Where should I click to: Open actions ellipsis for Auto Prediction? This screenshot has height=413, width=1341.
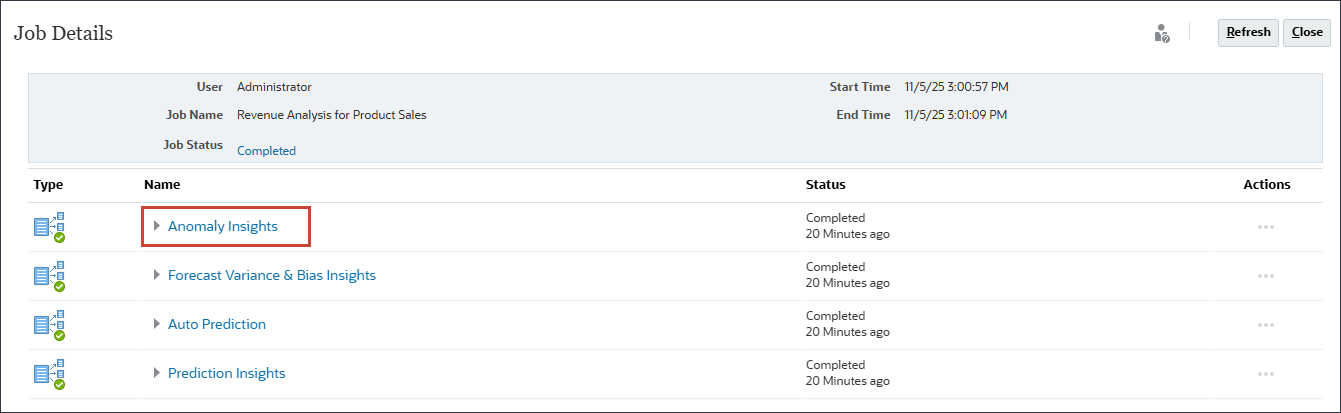[1266, 325]
